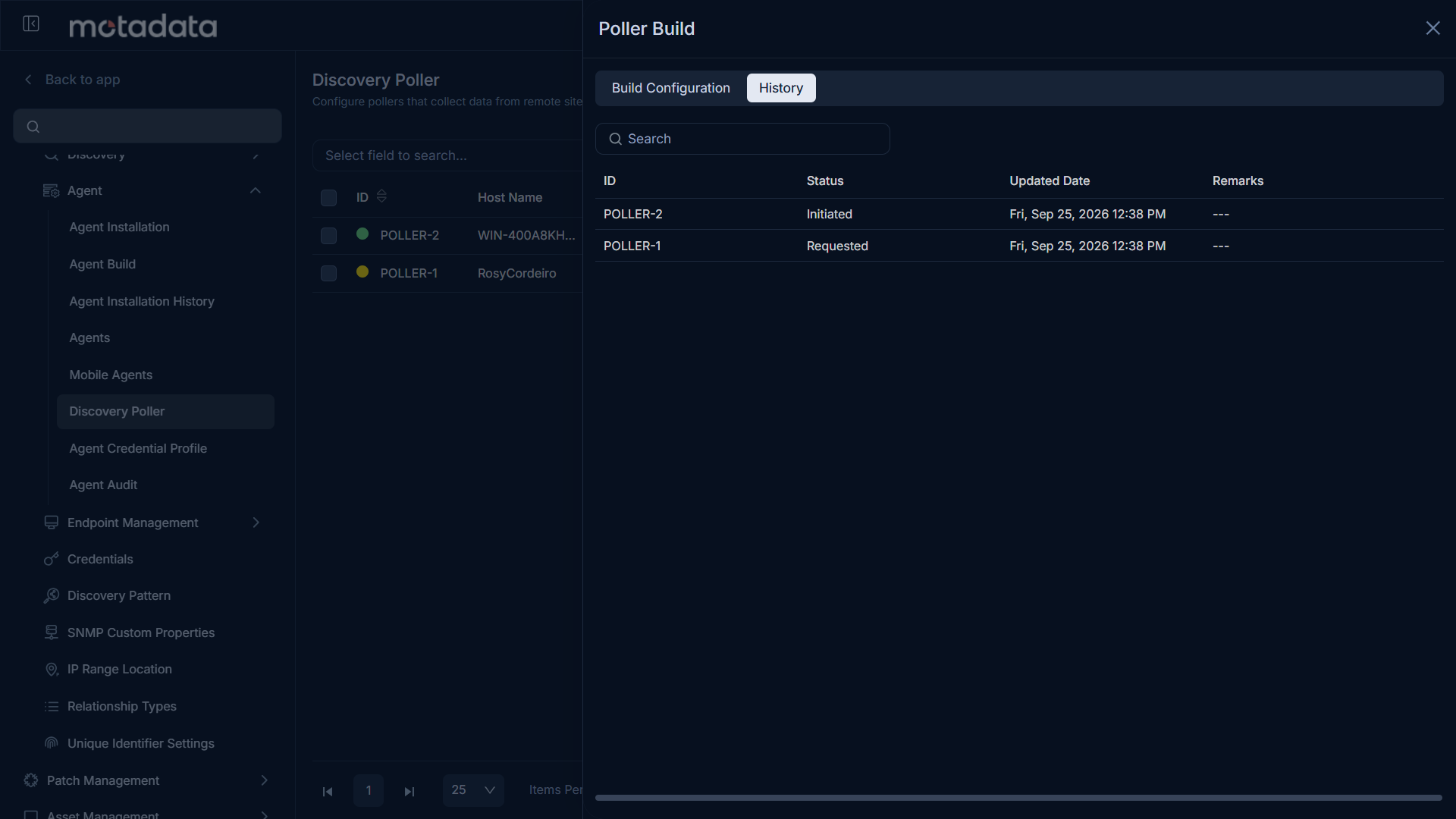Click RosyCordeiro host name cell
1456x819 pixels.
pos(516,273)
